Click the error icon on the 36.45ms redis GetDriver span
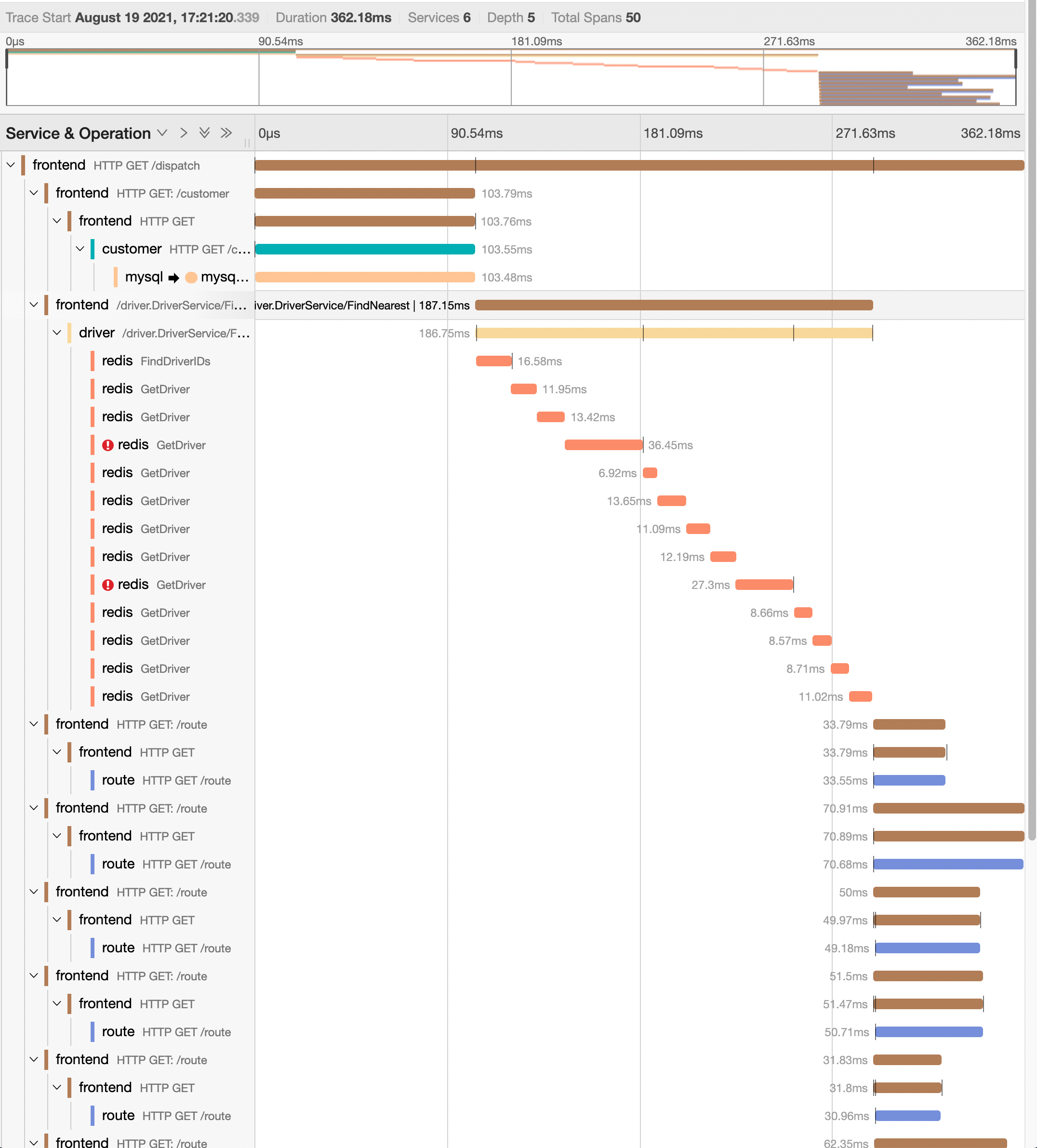The image size is (1037, 1148). pos(107,445)
